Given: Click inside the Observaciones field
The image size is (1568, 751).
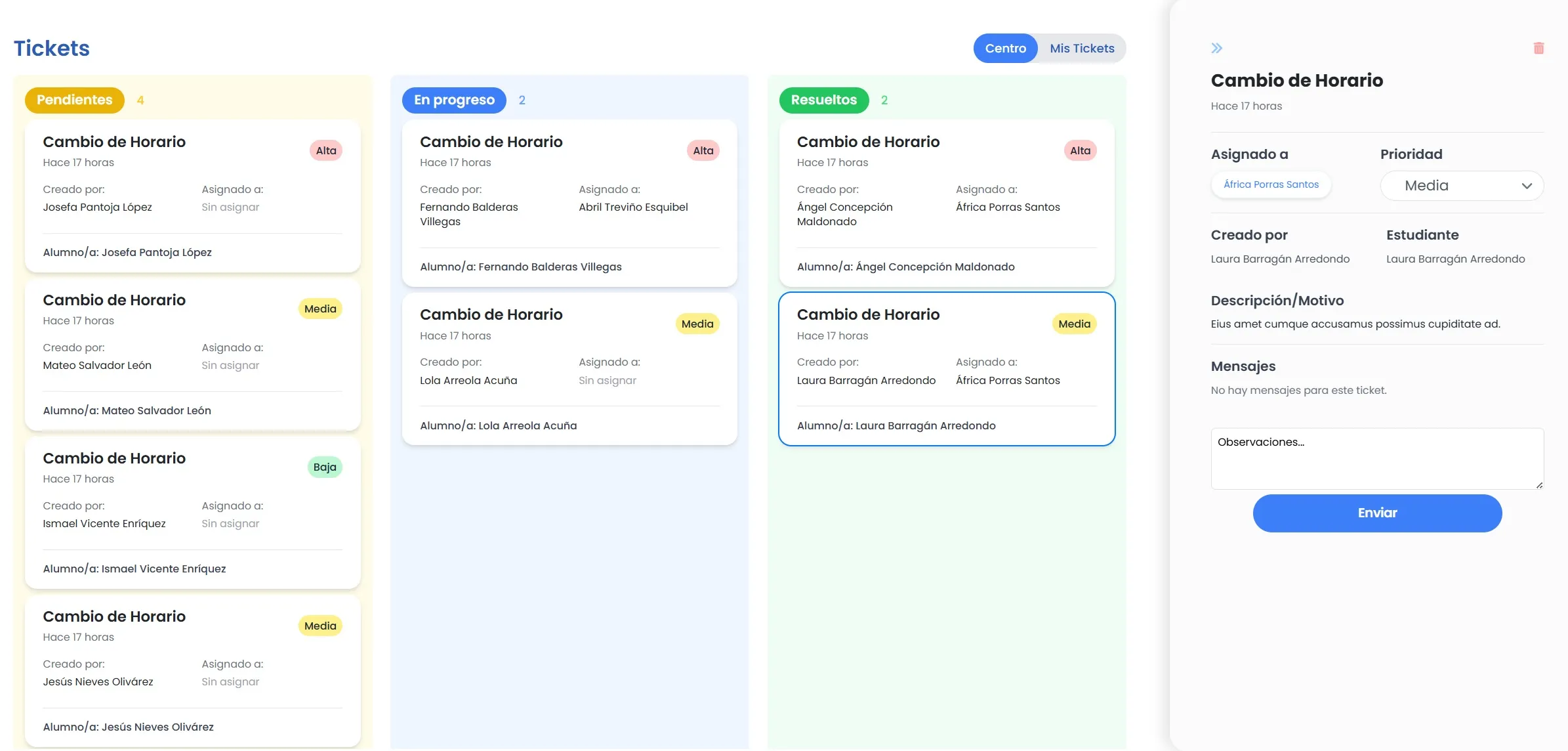Looking at the screenshot, I should coord(1376,458).
